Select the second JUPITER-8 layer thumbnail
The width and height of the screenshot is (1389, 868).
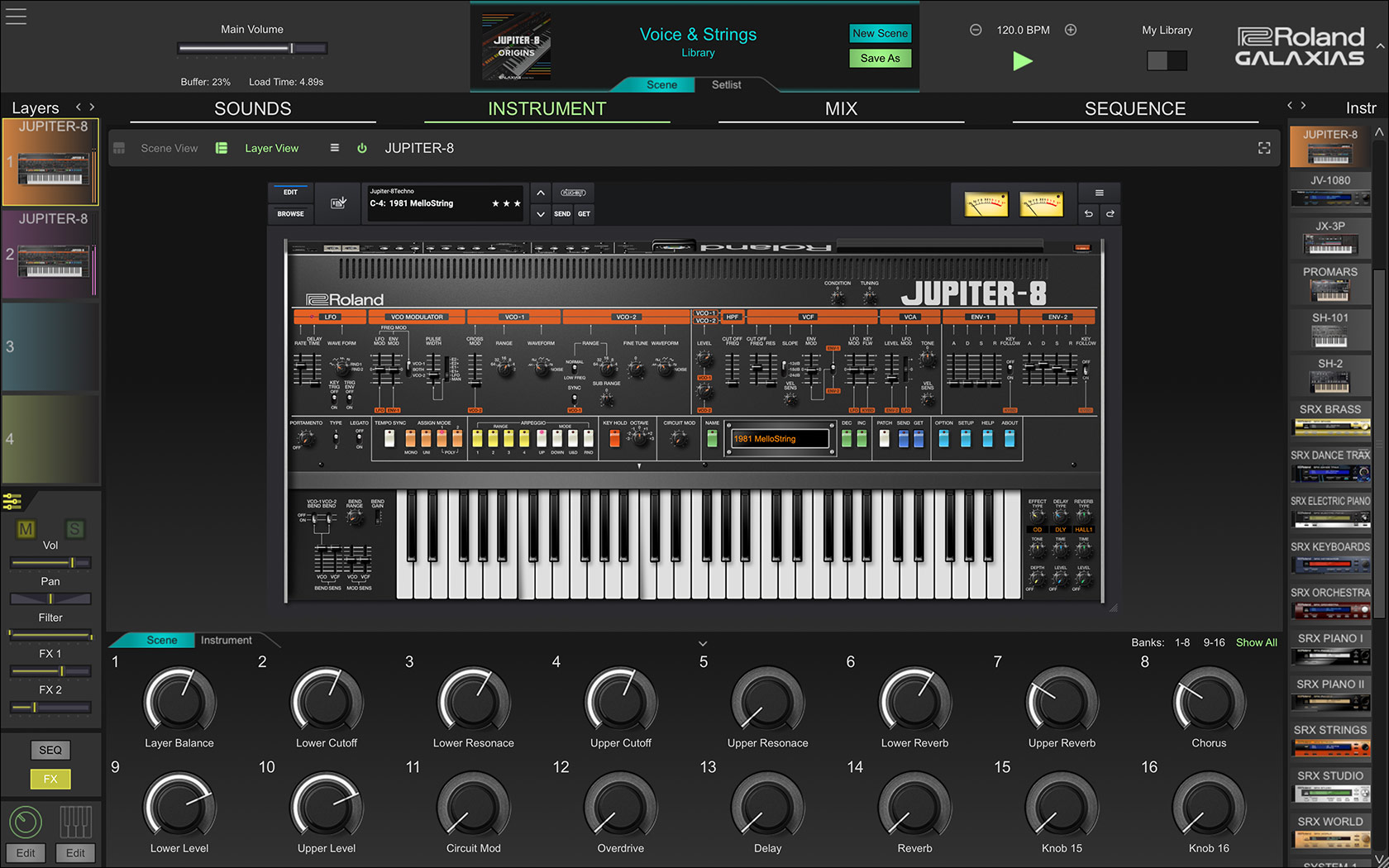pos(50,254)
